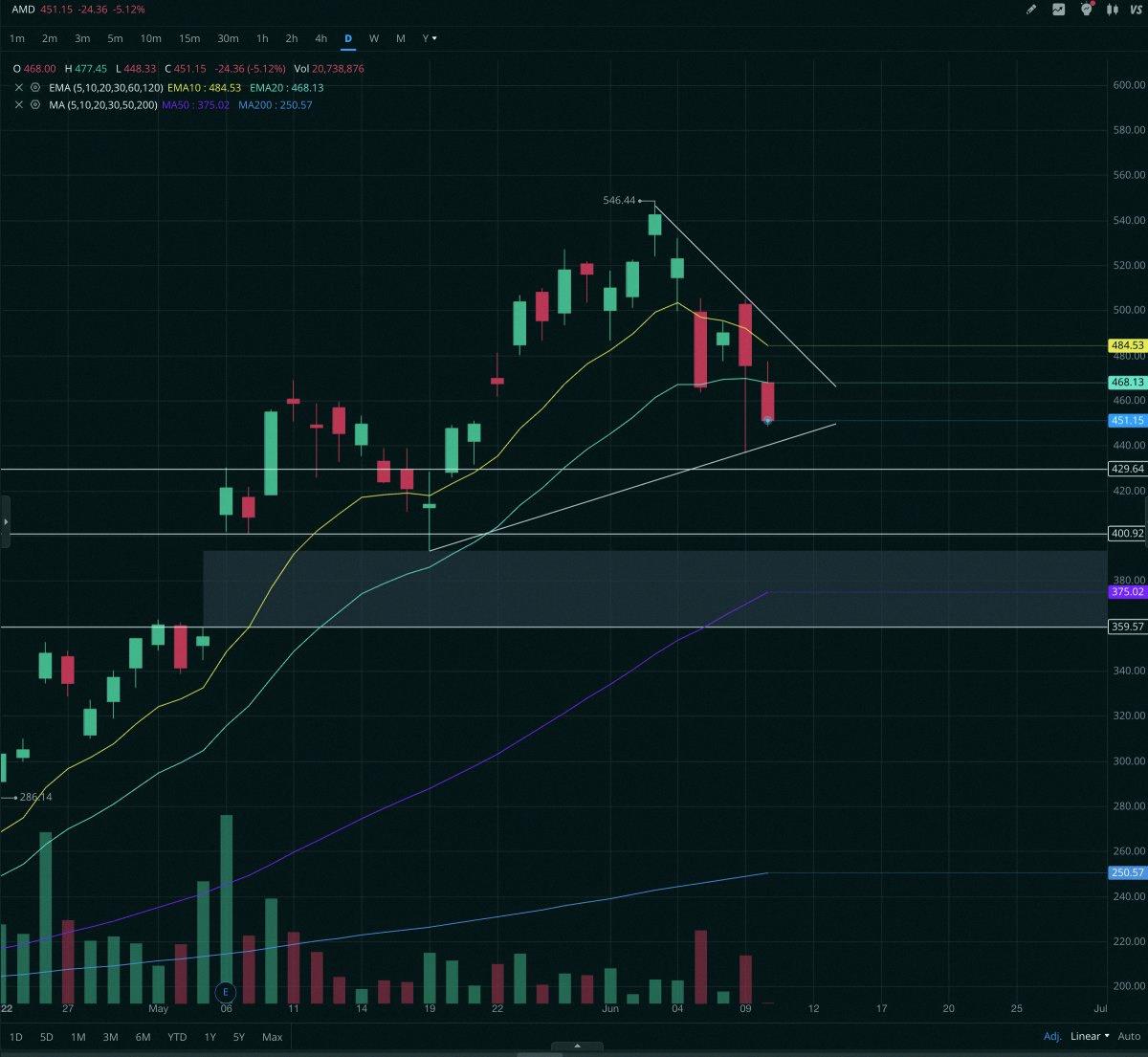Open the Y timeframe dropdown
The width and height of the screenshot is (1148, 1057).
click(x=430, y=38)
